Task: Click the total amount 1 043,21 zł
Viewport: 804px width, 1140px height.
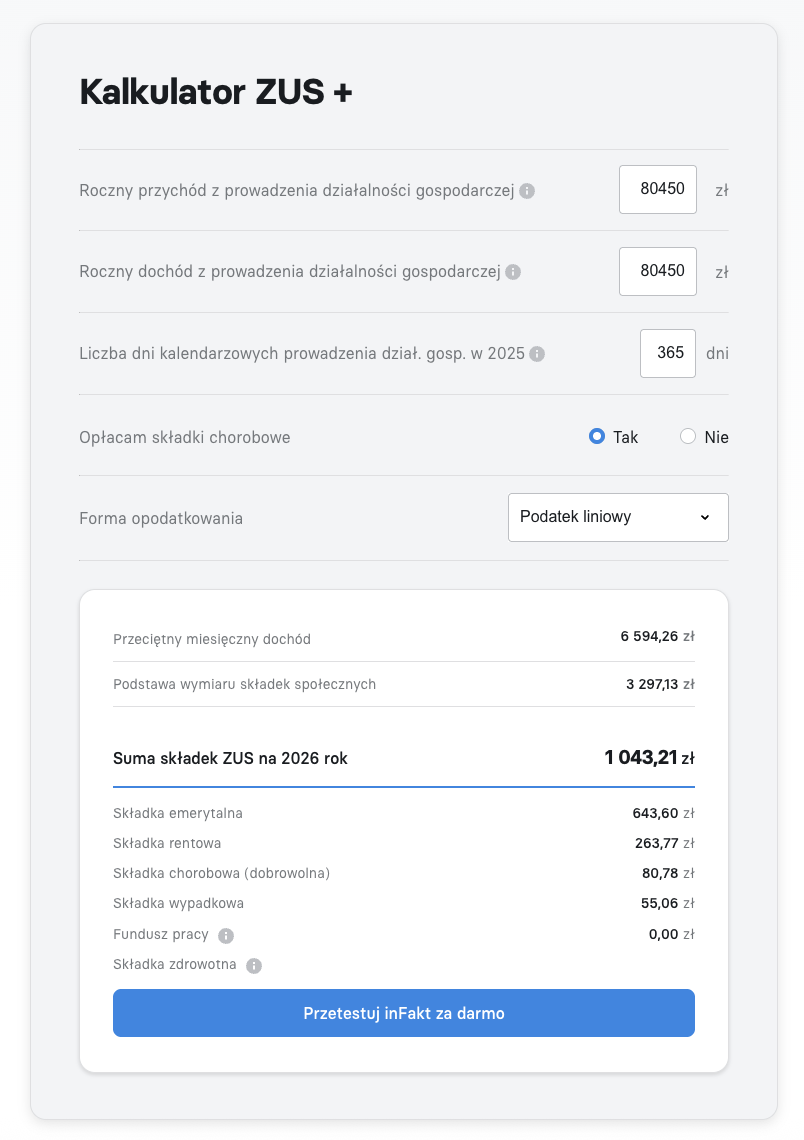Action: point(648,757)
